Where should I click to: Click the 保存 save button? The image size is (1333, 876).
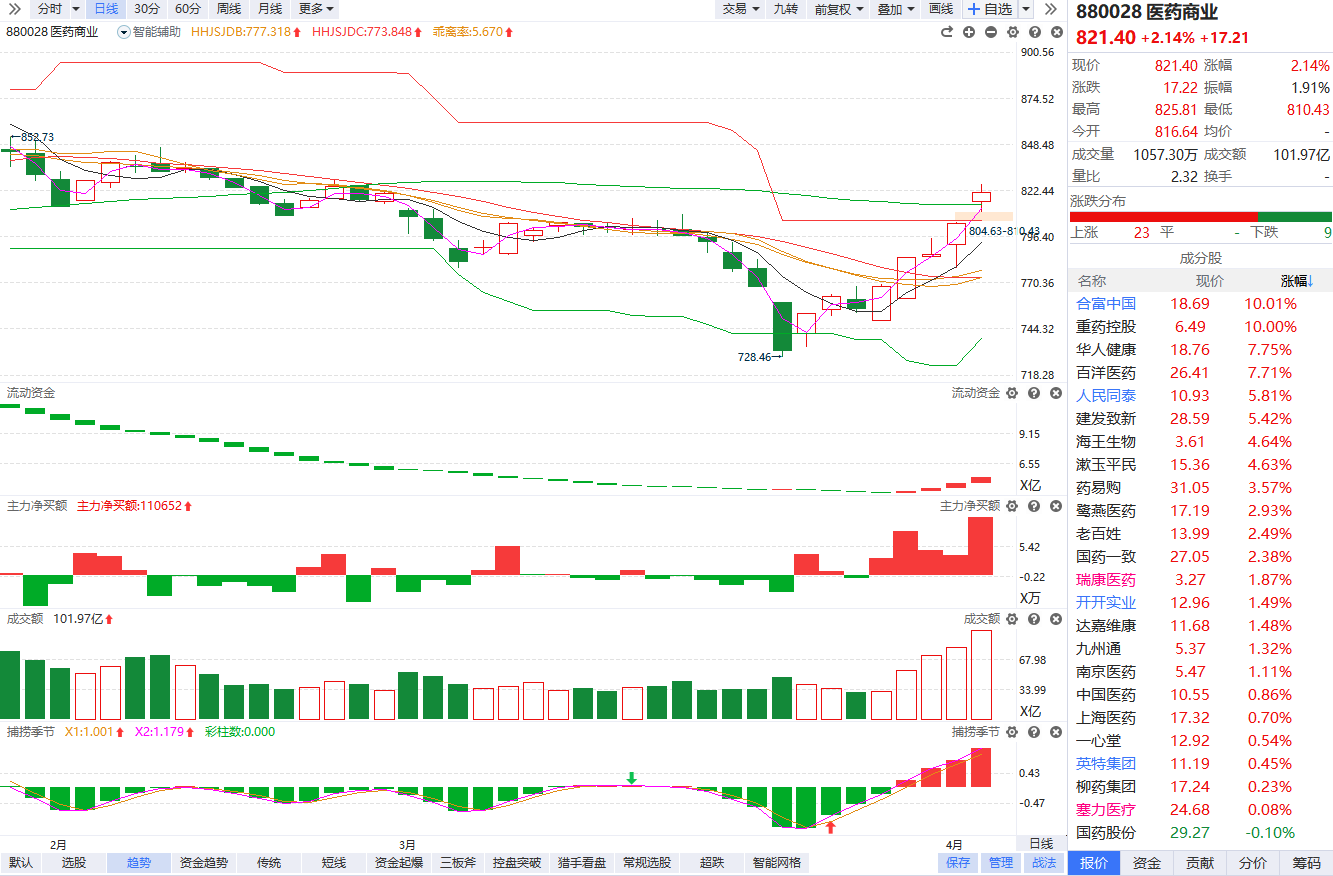(958, 863)
